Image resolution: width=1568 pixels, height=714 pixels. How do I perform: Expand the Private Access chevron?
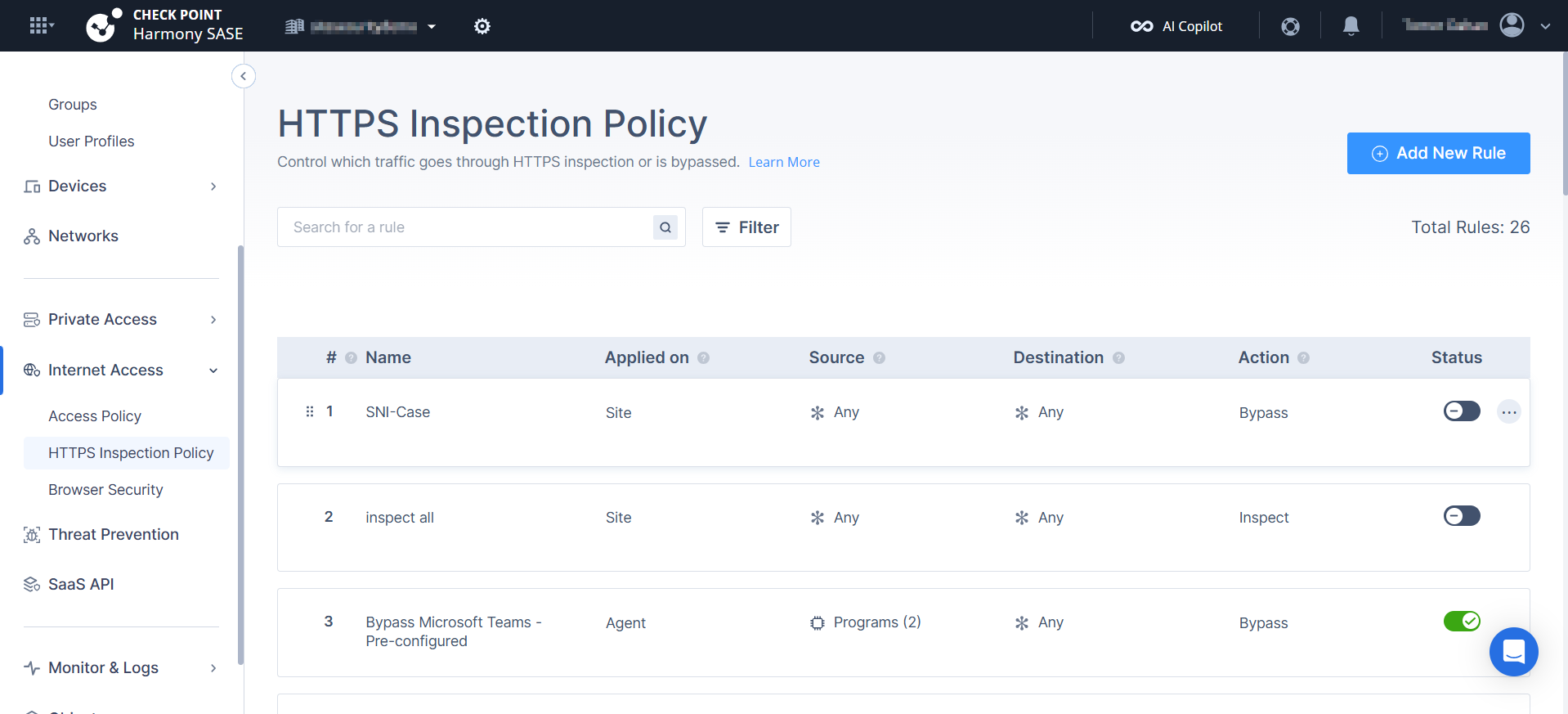tap(213, 320)
